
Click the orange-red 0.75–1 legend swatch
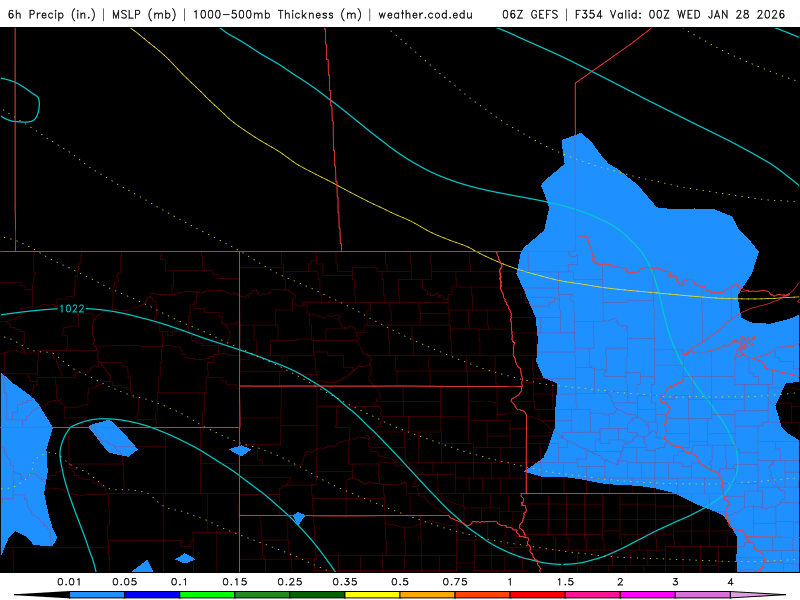tap(483, 595)
